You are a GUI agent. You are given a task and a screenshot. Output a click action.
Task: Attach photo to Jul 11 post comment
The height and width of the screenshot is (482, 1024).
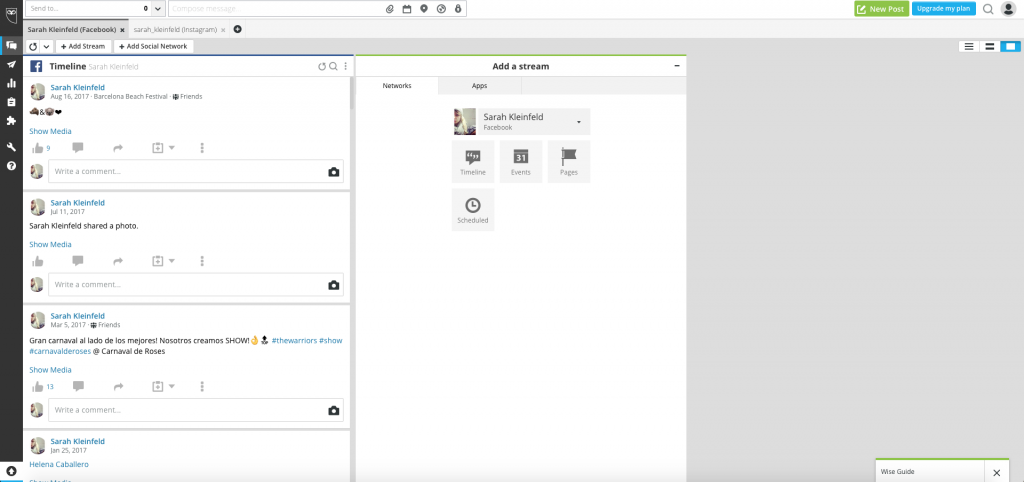click(x=334, y=285)
